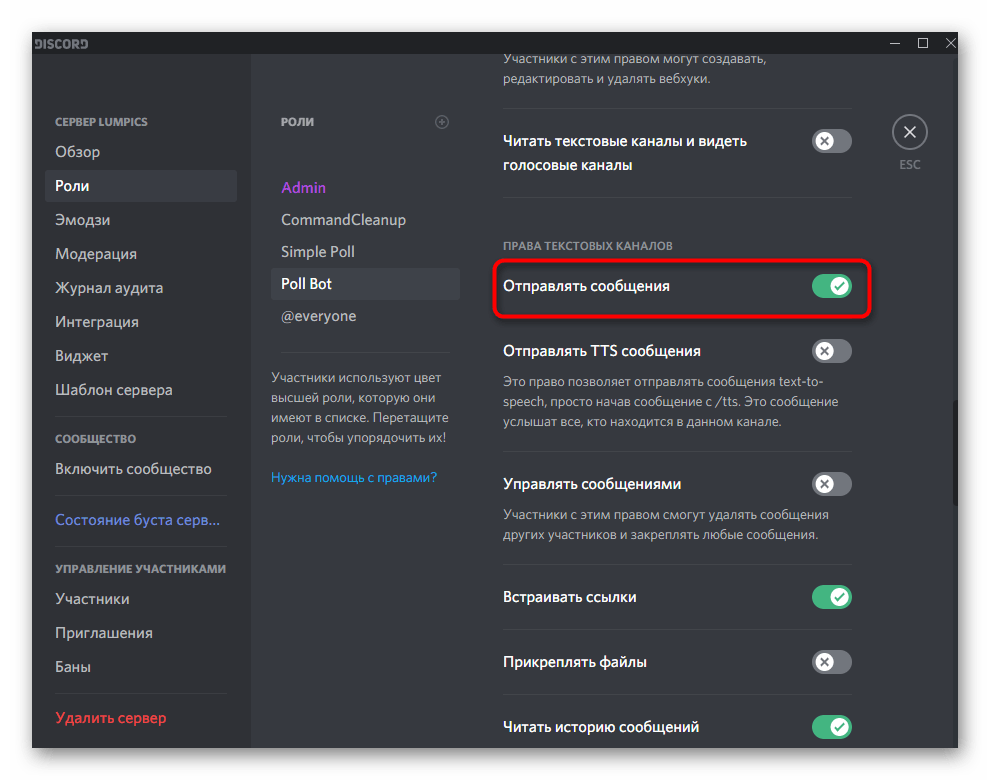Enable the attach files permission
990x780 pixels.
point(832,662)
